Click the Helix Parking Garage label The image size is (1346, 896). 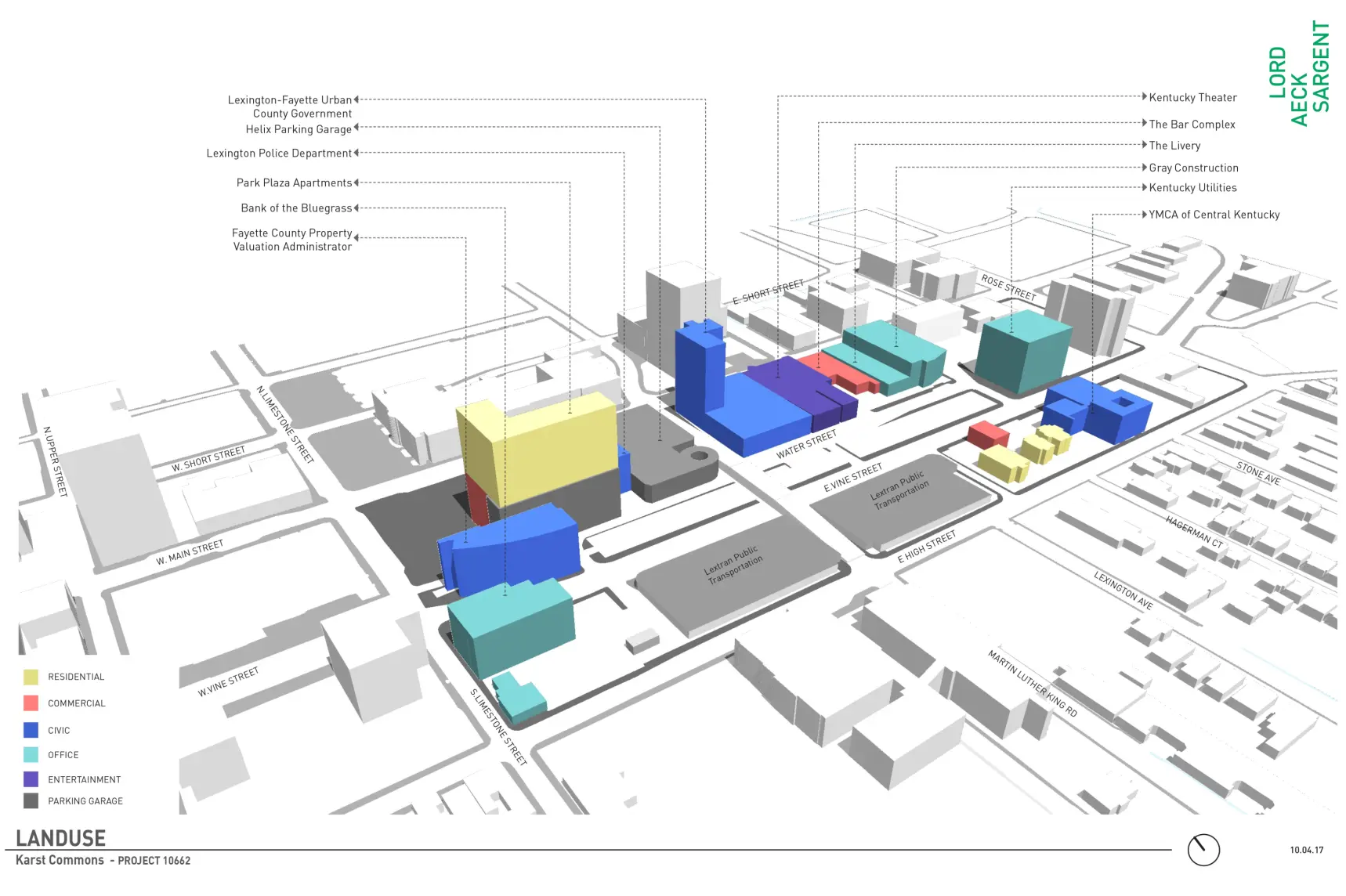[x=299, y=129]
